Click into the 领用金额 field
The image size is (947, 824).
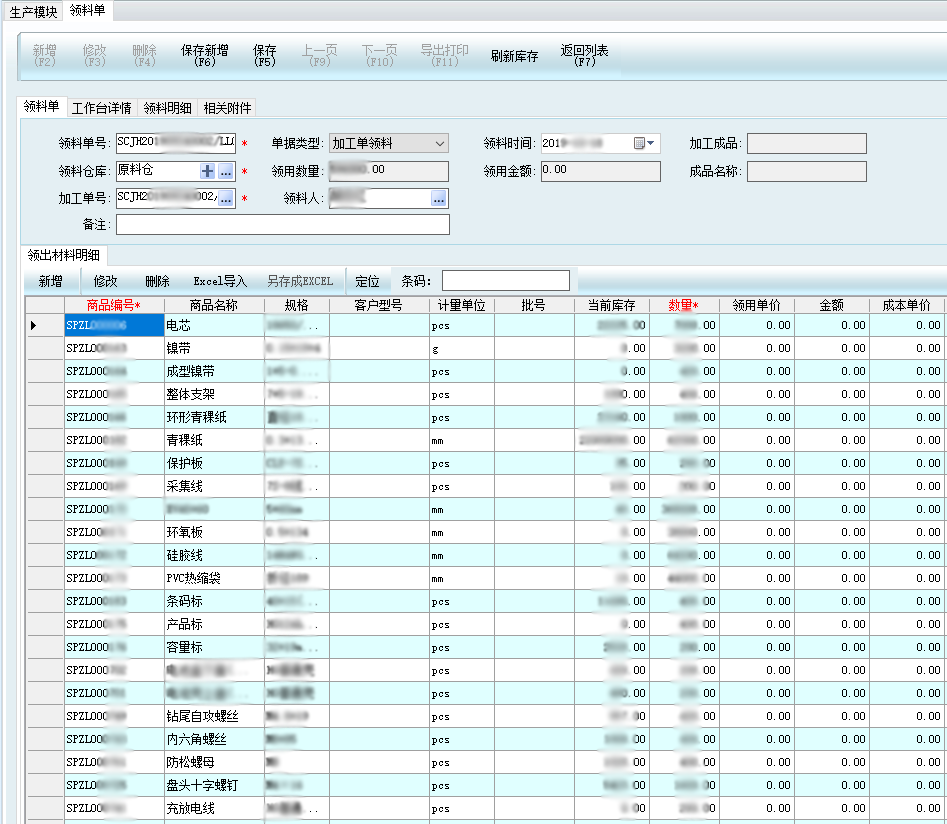point(600,172)
